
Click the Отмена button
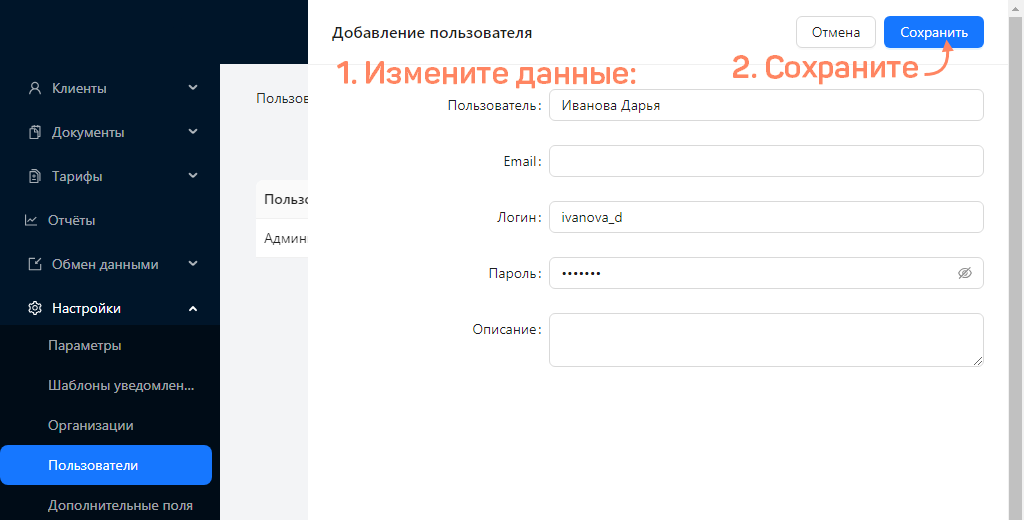click(x=835, y=32)
